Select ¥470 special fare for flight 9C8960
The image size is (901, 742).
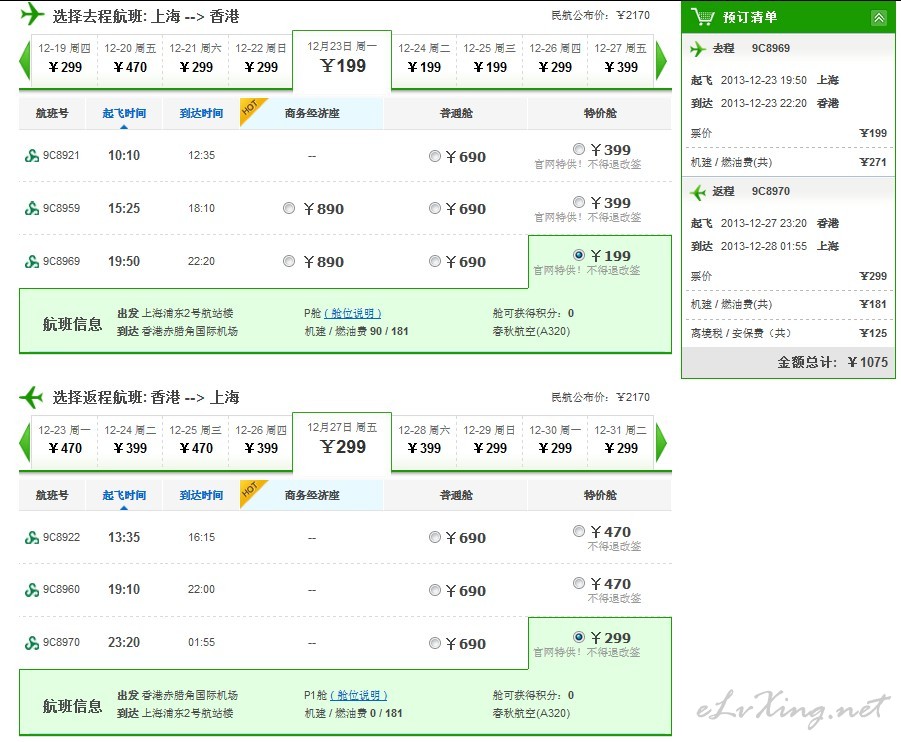579,583
